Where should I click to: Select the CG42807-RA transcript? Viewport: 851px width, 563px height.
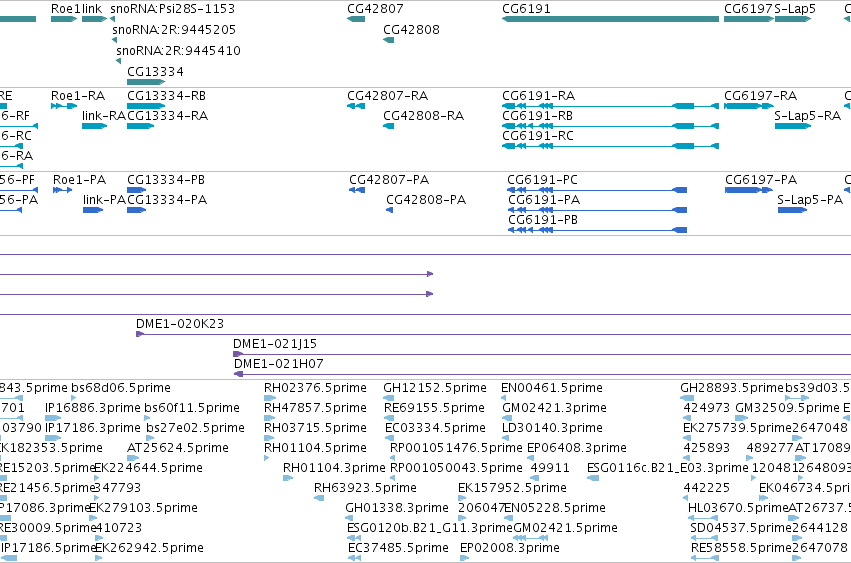[x=356, y=106]
